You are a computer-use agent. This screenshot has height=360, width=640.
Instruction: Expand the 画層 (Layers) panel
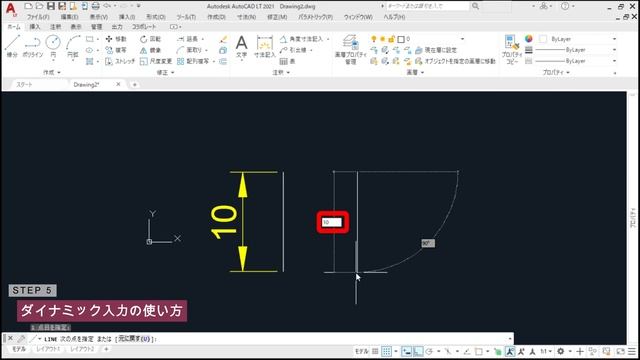click(415, 72)
